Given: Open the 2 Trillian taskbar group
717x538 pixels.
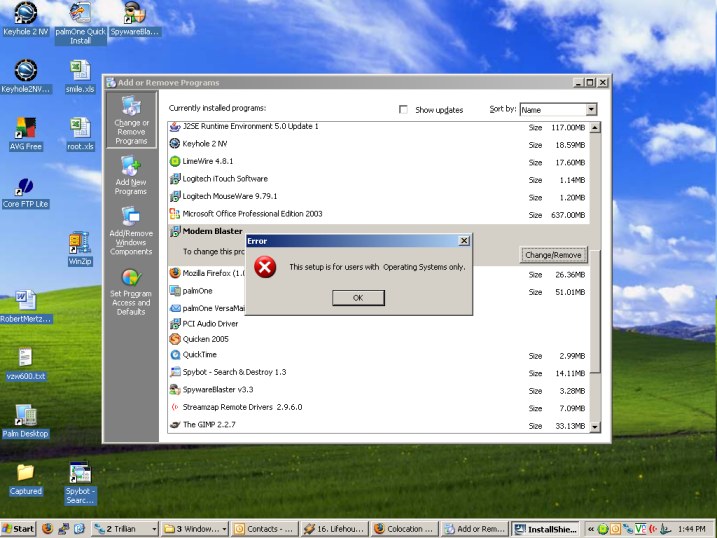Looking at the screenshot, I should [x=124, y=529].
